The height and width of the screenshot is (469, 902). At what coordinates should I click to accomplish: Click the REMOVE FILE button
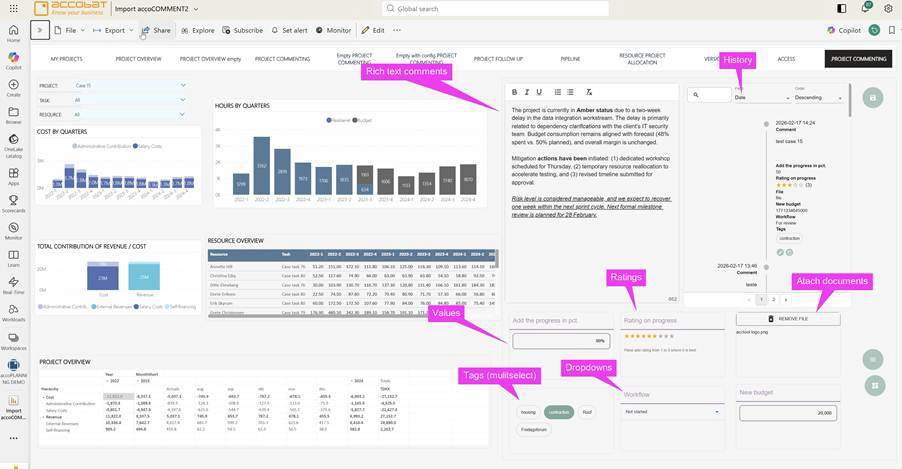[x=787, y=318]
